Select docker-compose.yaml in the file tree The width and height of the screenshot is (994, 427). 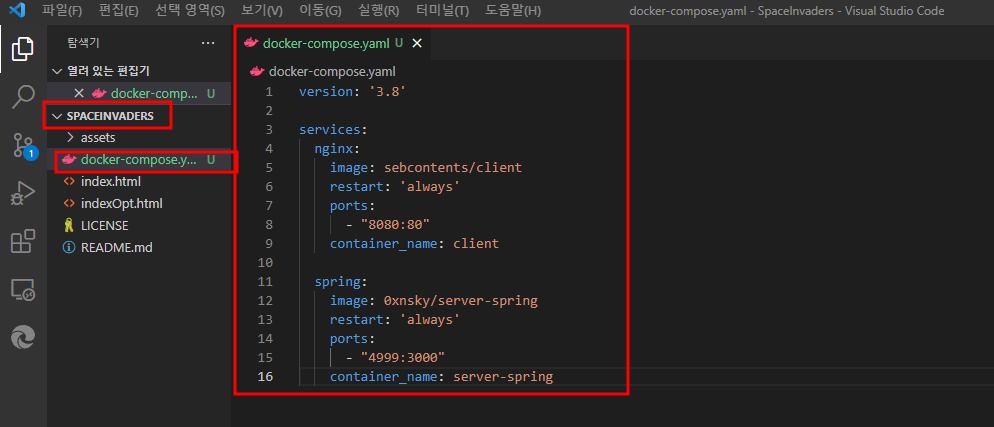click(x=139, y=160)
